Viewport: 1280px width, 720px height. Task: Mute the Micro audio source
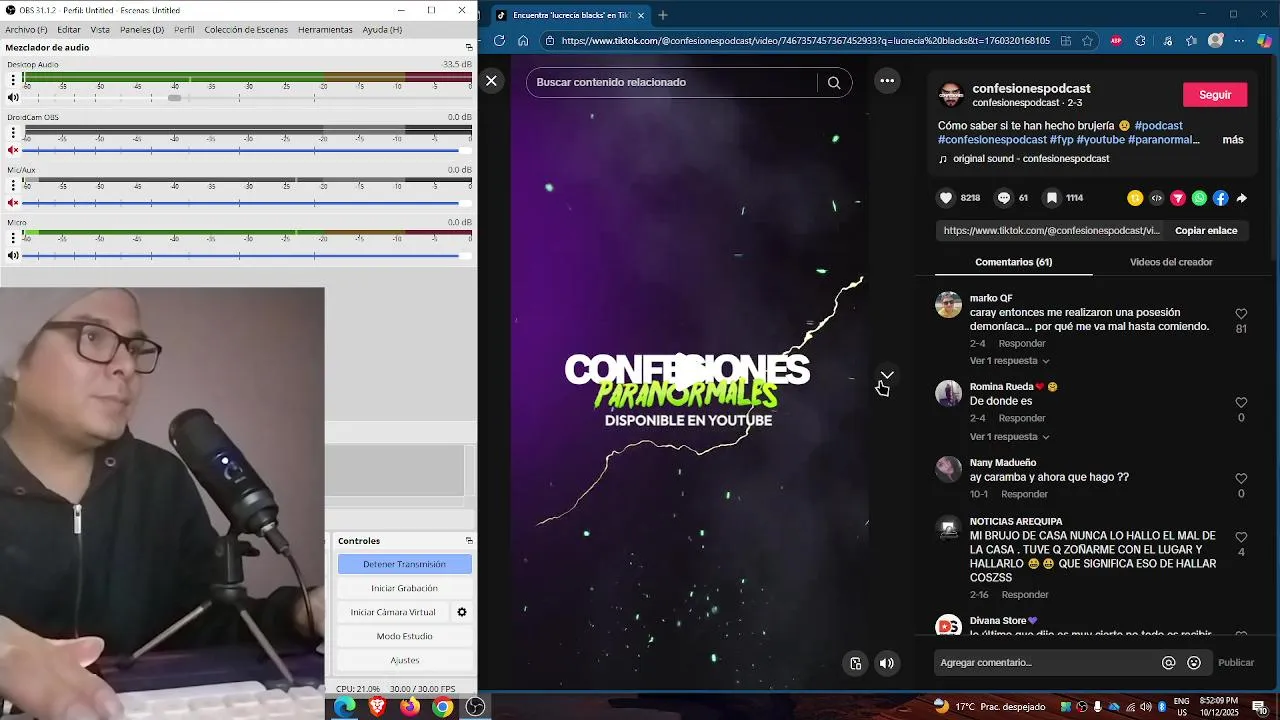coord(13,255)
